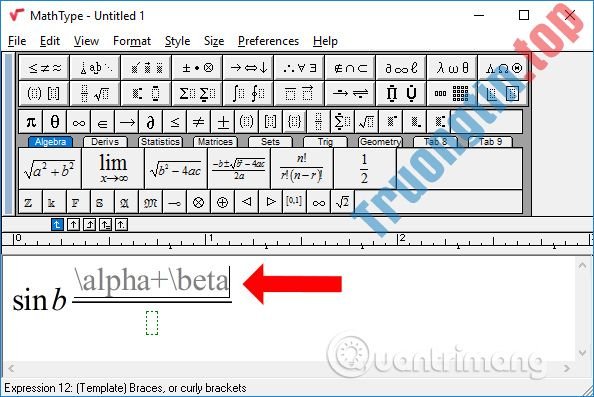Insert the plus-minus symbol
The height and width of the screenshot is (397, 594).
tap(223, 122)
